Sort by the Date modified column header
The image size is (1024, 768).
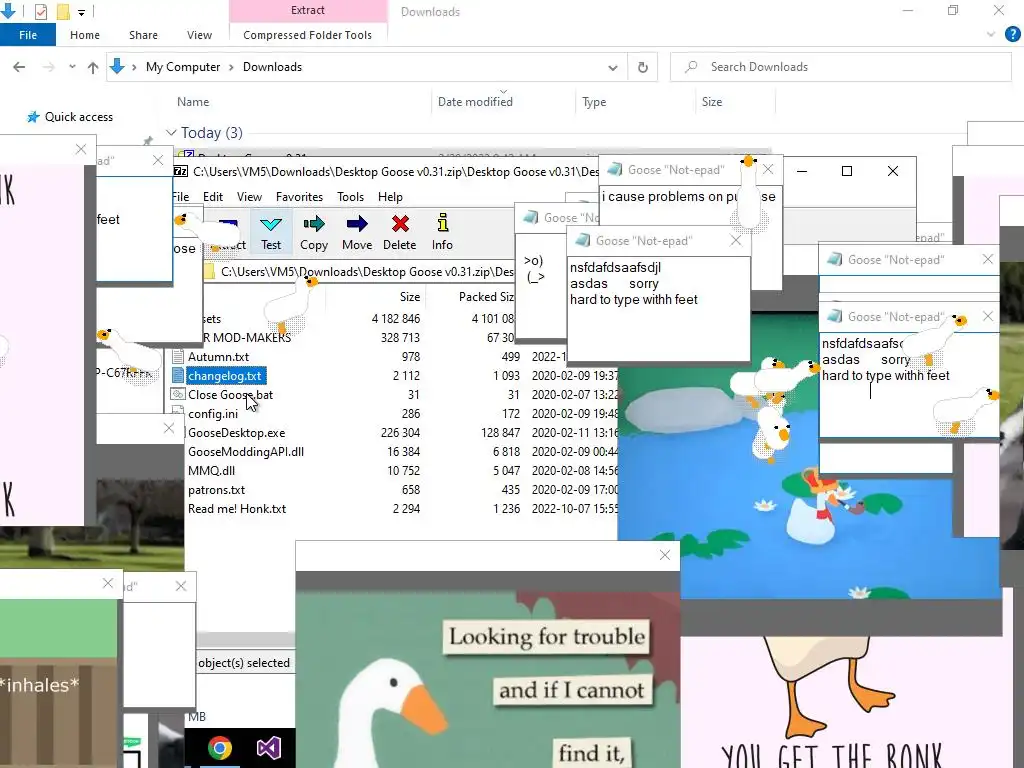[475, 102]
